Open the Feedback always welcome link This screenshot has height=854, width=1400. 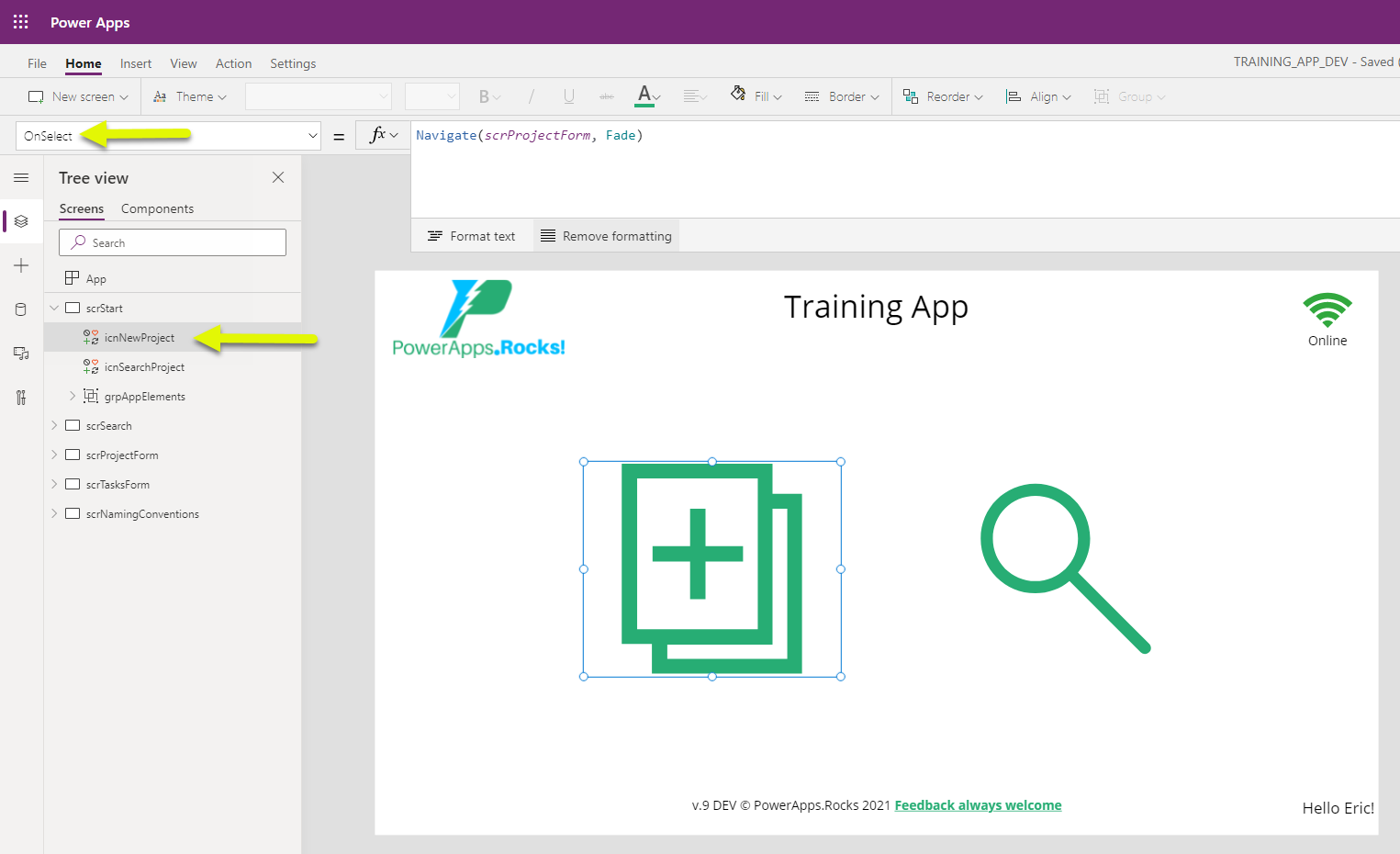[978, 805]
